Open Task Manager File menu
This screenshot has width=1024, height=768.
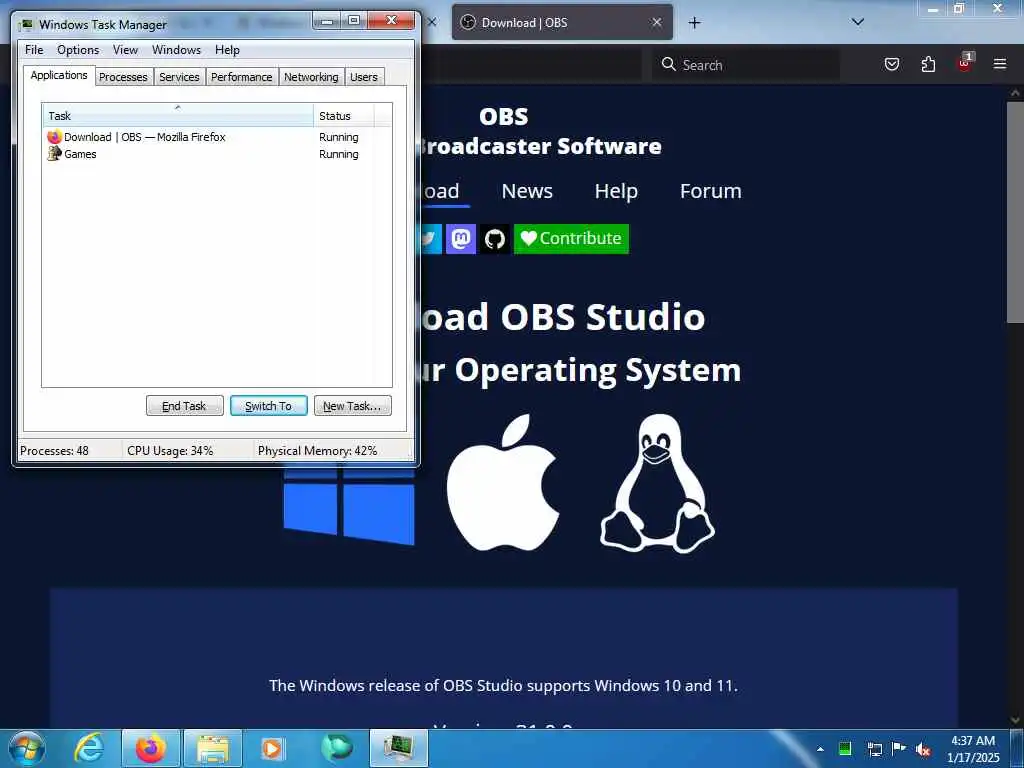pyautogui.click(x=34, y=50)
